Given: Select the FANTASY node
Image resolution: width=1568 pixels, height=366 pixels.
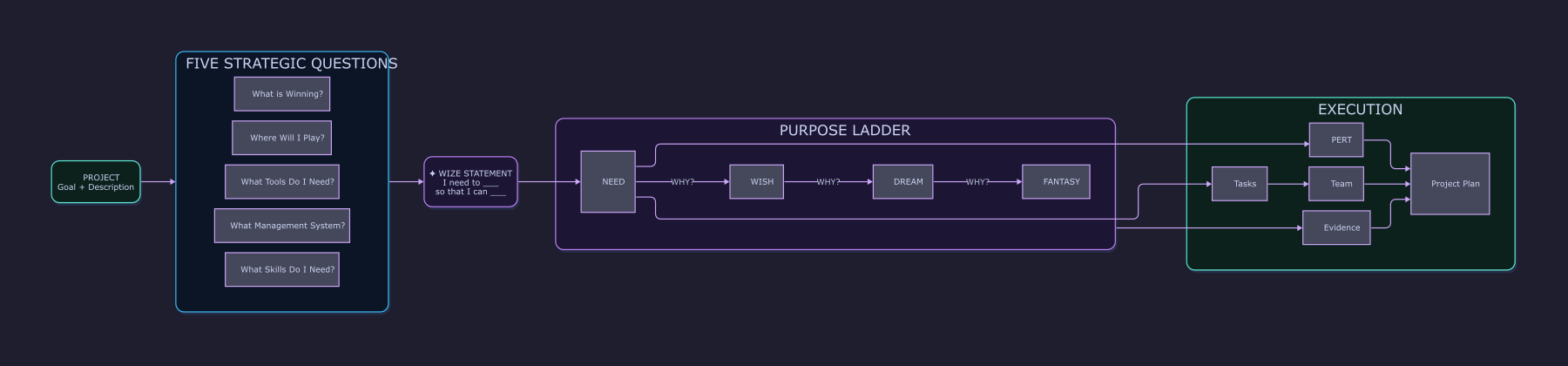Looking at the screenshot, I should click(x=1056, y=182).
